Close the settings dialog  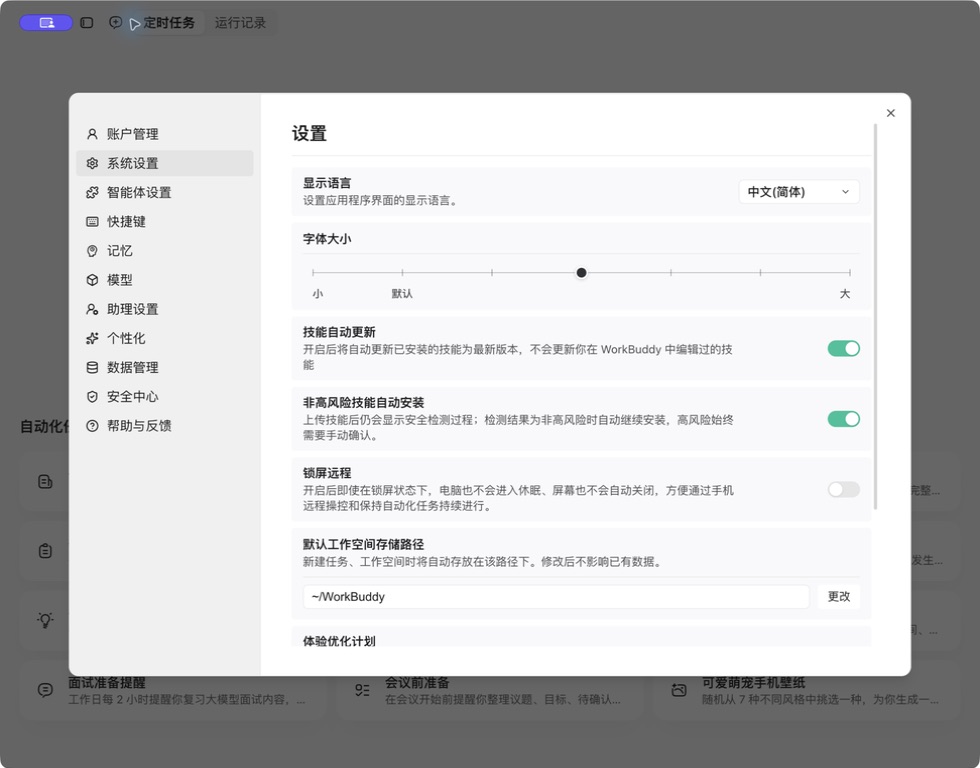[891, 113]
